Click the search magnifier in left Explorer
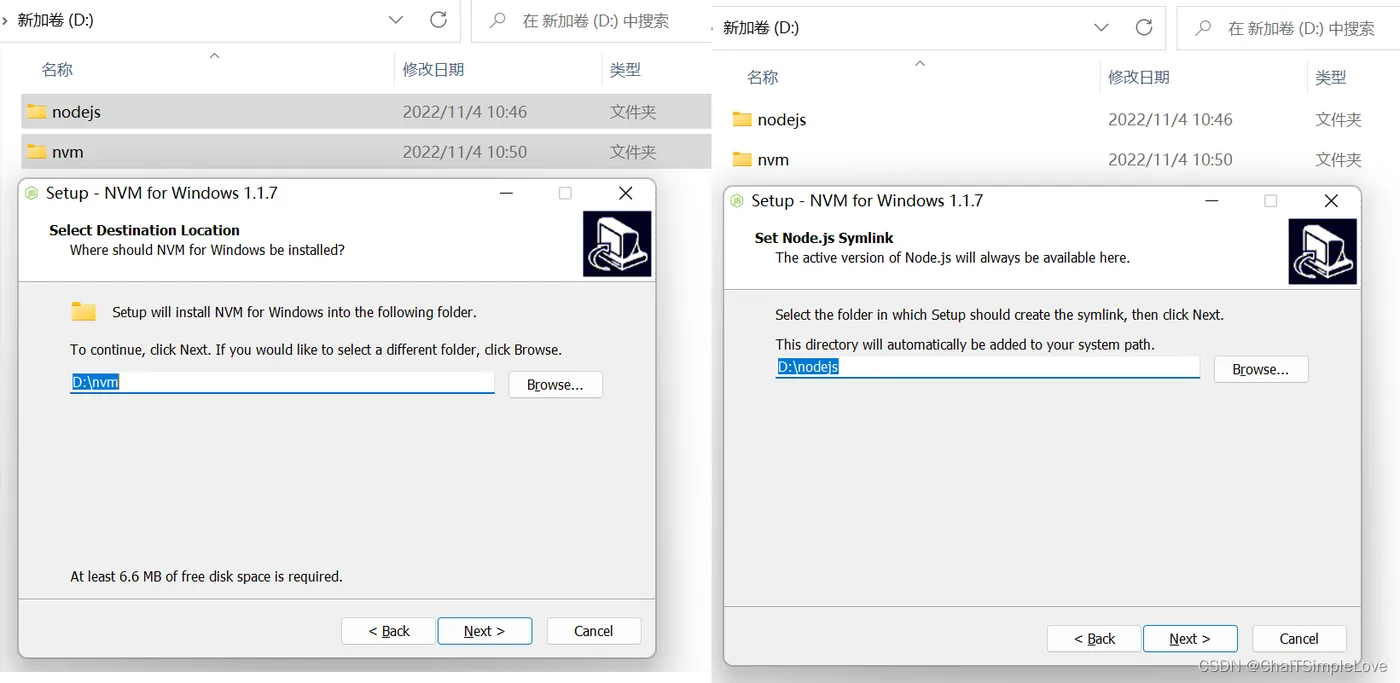Image resolution: width=1400 pixels, height=683 pixels. click(x=498, y=20)
